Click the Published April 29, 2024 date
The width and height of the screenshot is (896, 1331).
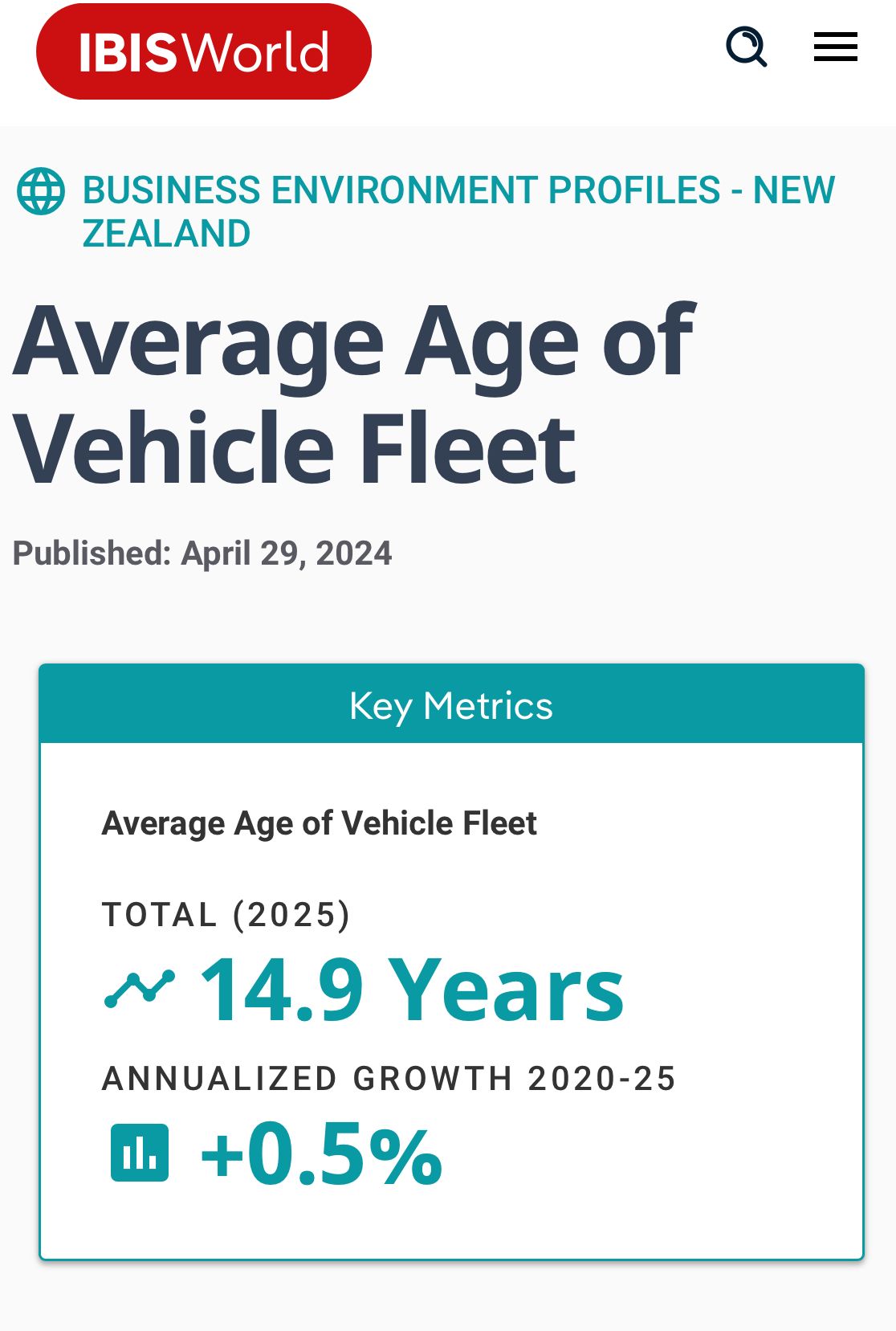(202, 553)
